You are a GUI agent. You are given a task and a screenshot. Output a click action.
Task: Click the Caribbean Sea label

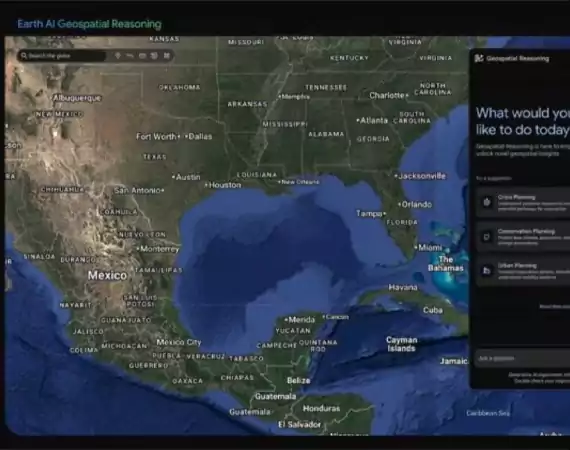[x=488, y=413]
